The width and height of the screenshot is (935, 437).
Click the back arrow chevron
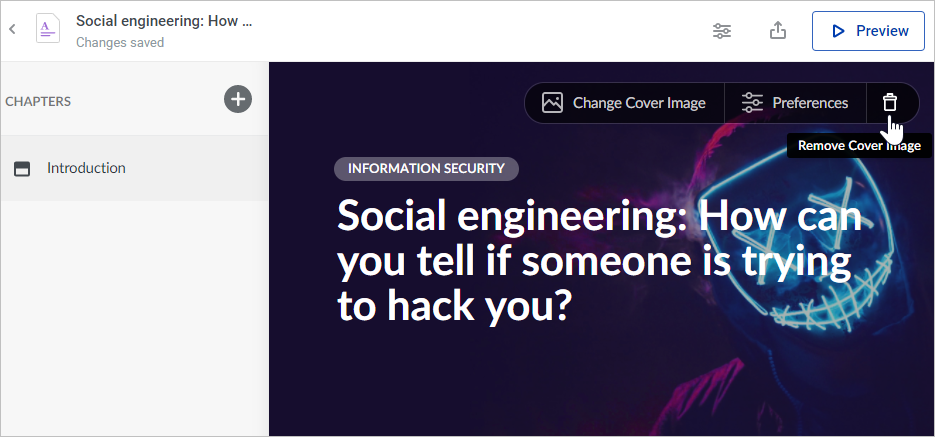(13, 30)
